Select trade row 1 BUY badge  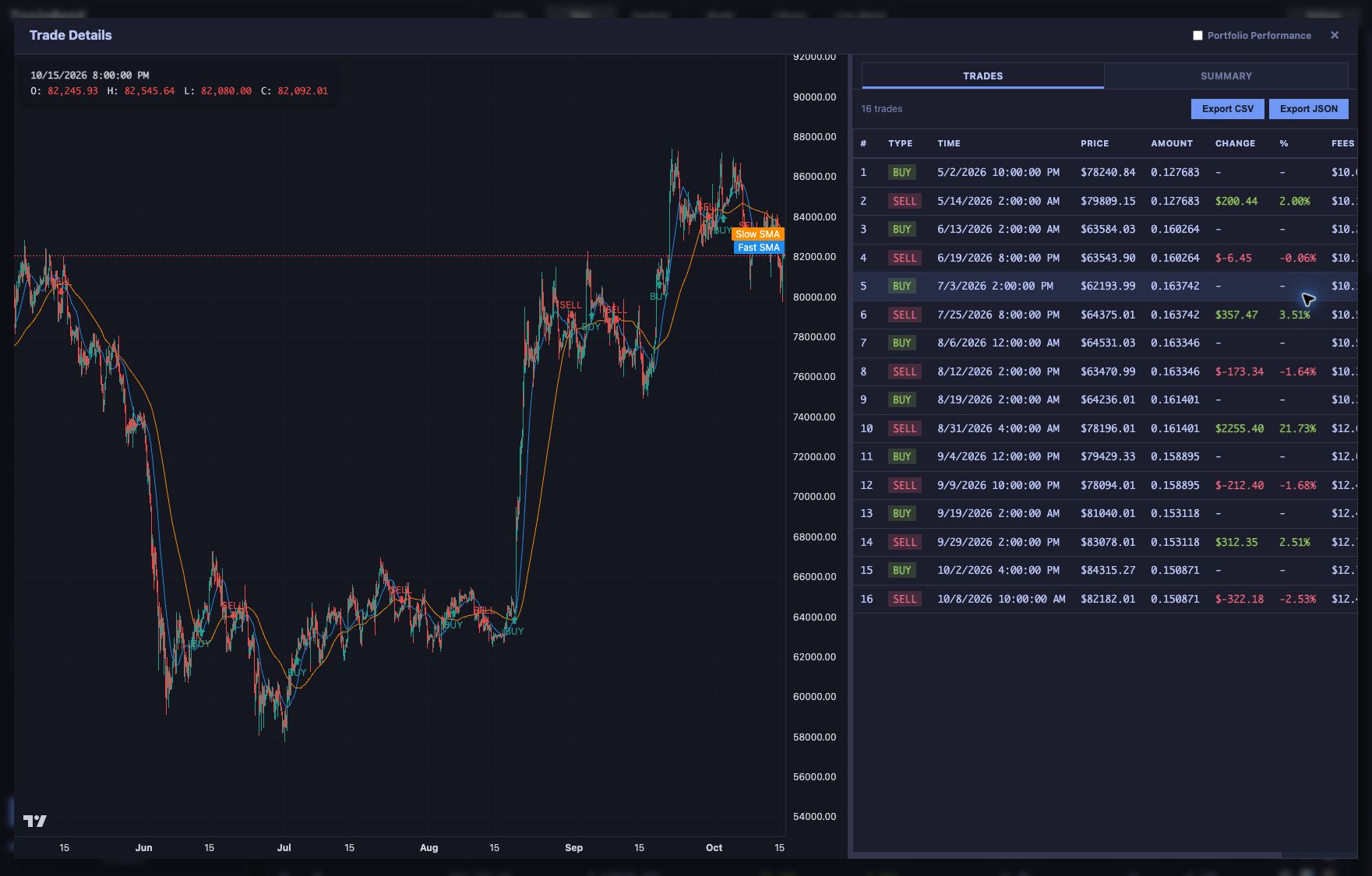[901, 172]
